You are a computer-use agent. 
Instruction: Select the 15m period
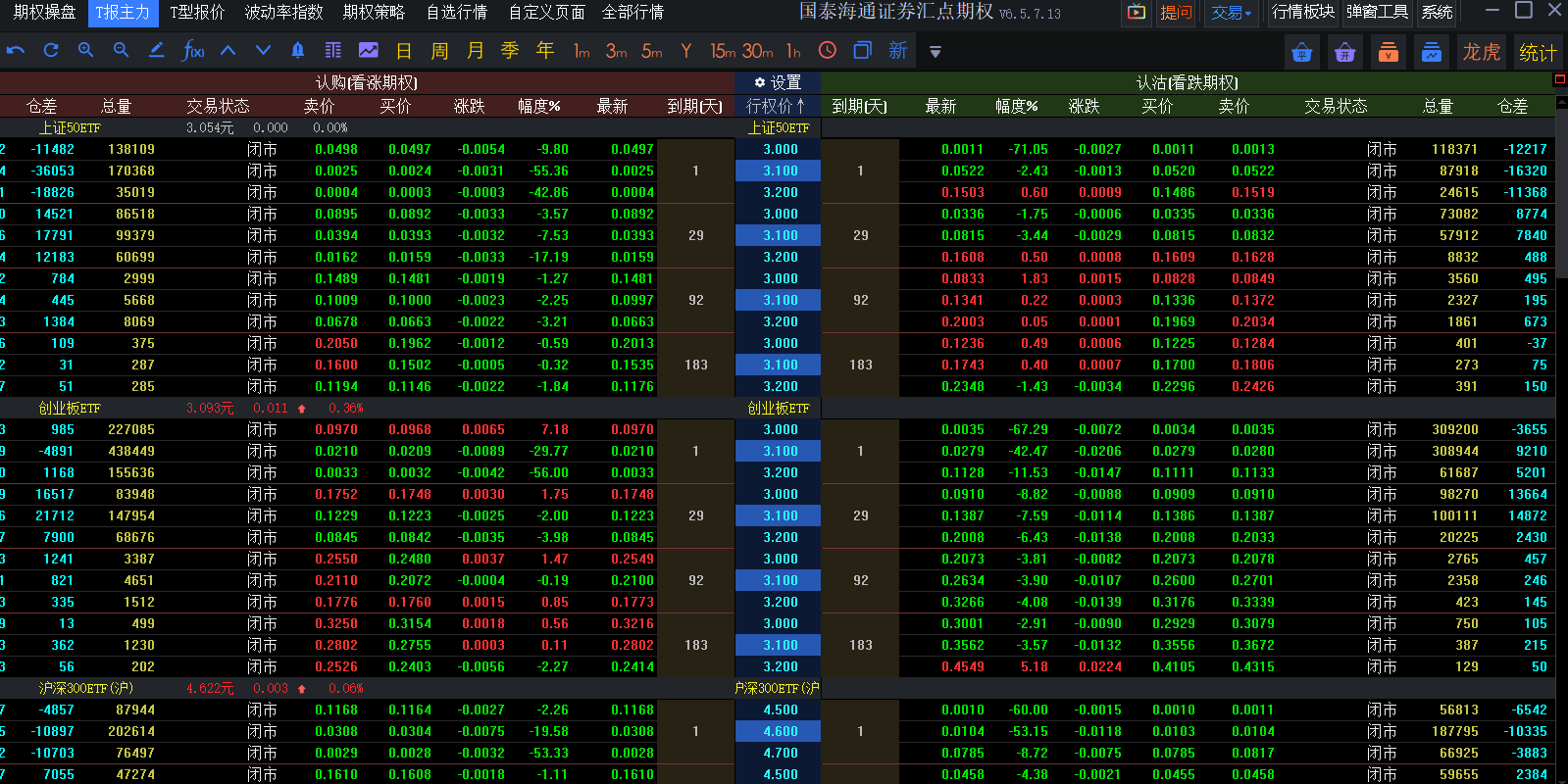pyautogui.click(x=723, y=51)
